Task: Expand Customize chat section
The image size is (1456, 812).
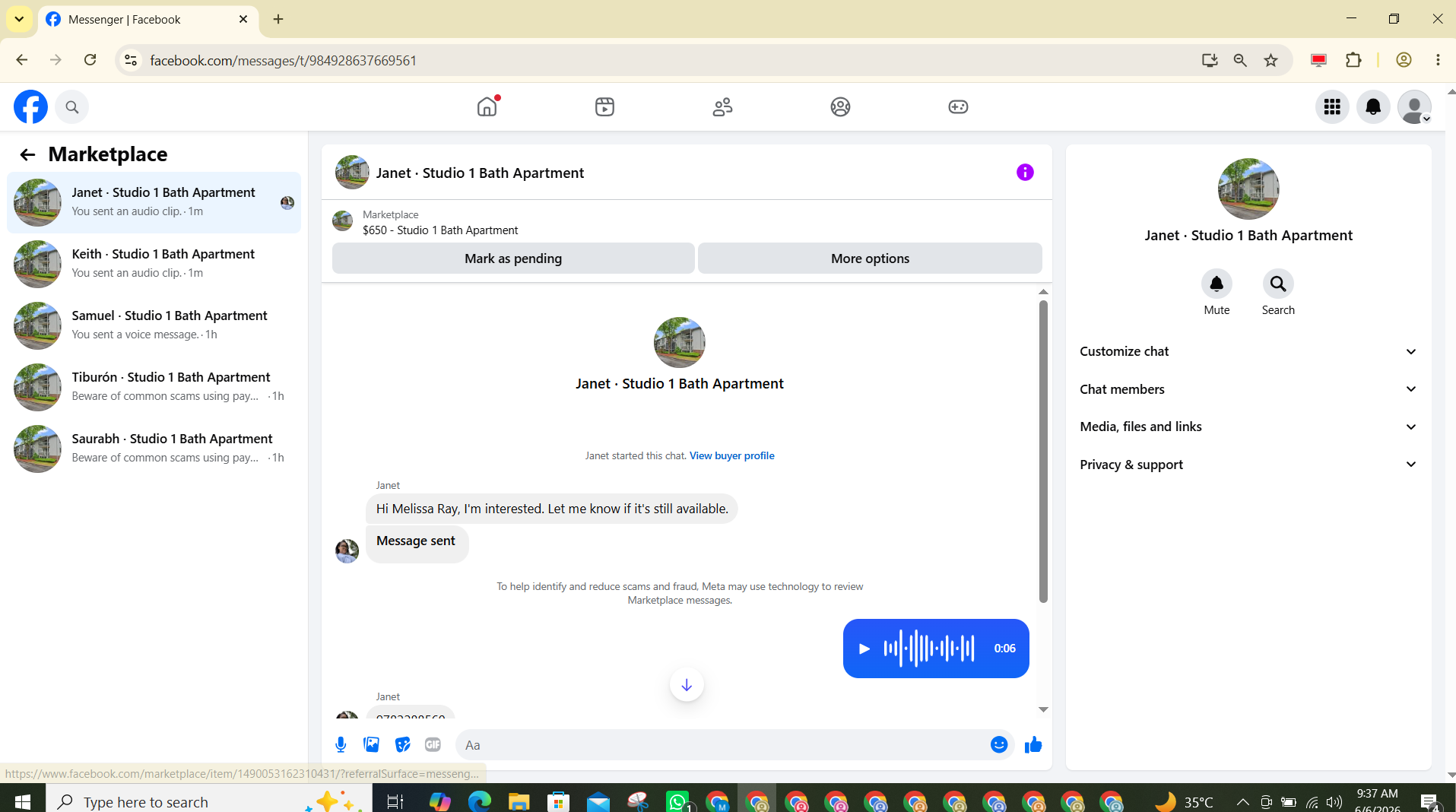Action: (1248, 351)
